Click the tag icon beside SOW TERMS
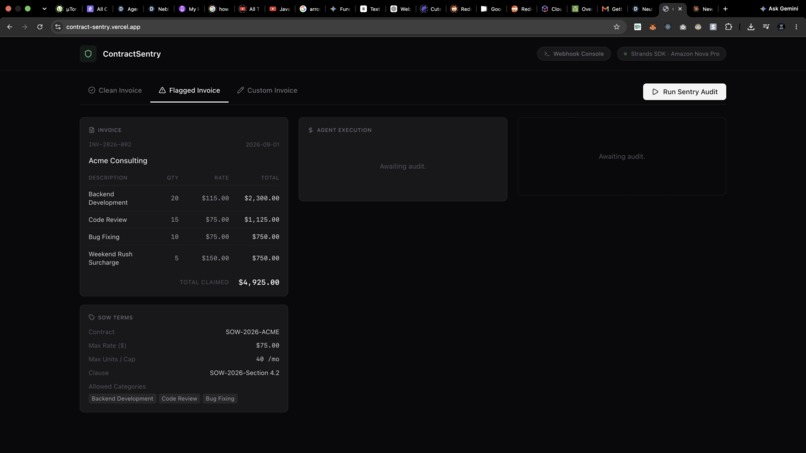The width and height of the screenshot is (806, 453). coord(91,317)
